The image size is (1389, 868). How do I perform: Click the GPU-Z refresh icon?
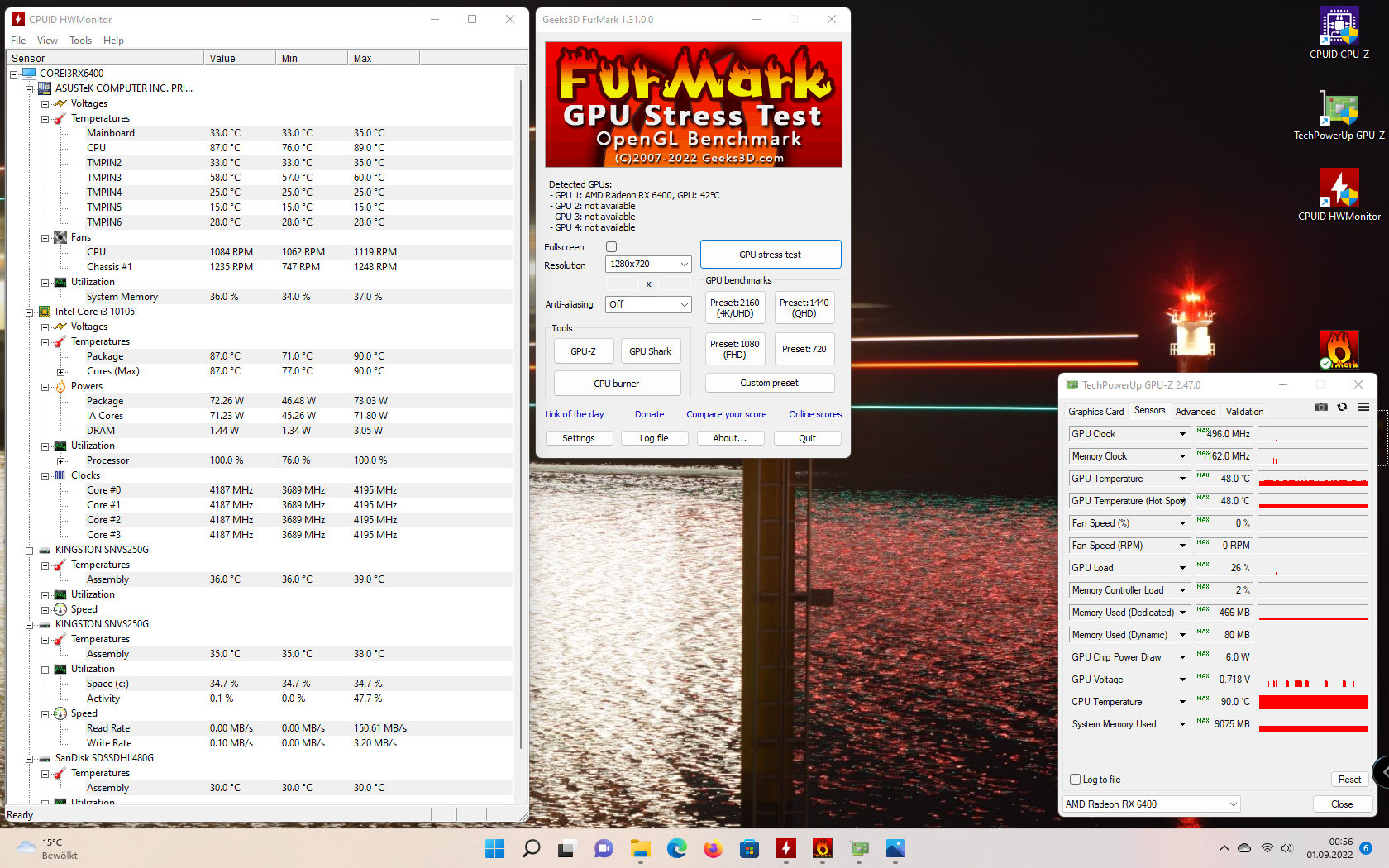(x=1343, y=407)
